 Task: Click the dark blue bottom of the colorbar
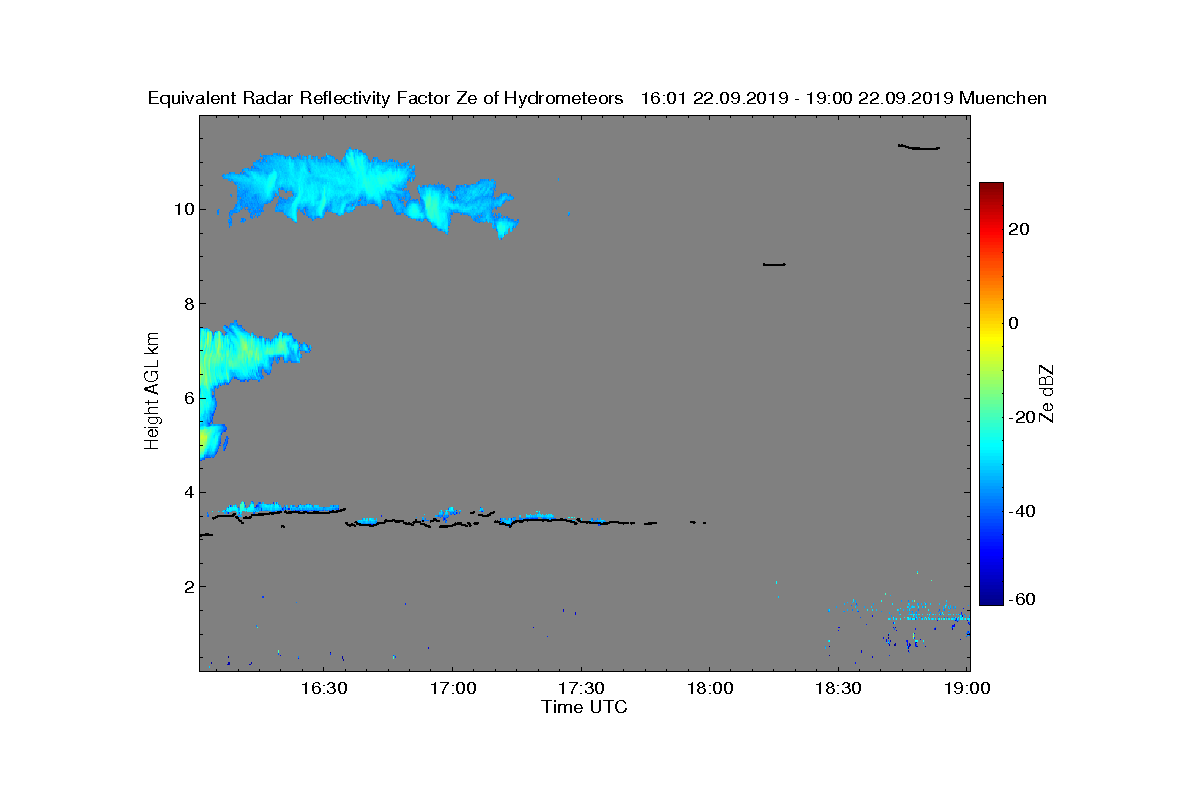pyautogui.click(x=991, y=598)
